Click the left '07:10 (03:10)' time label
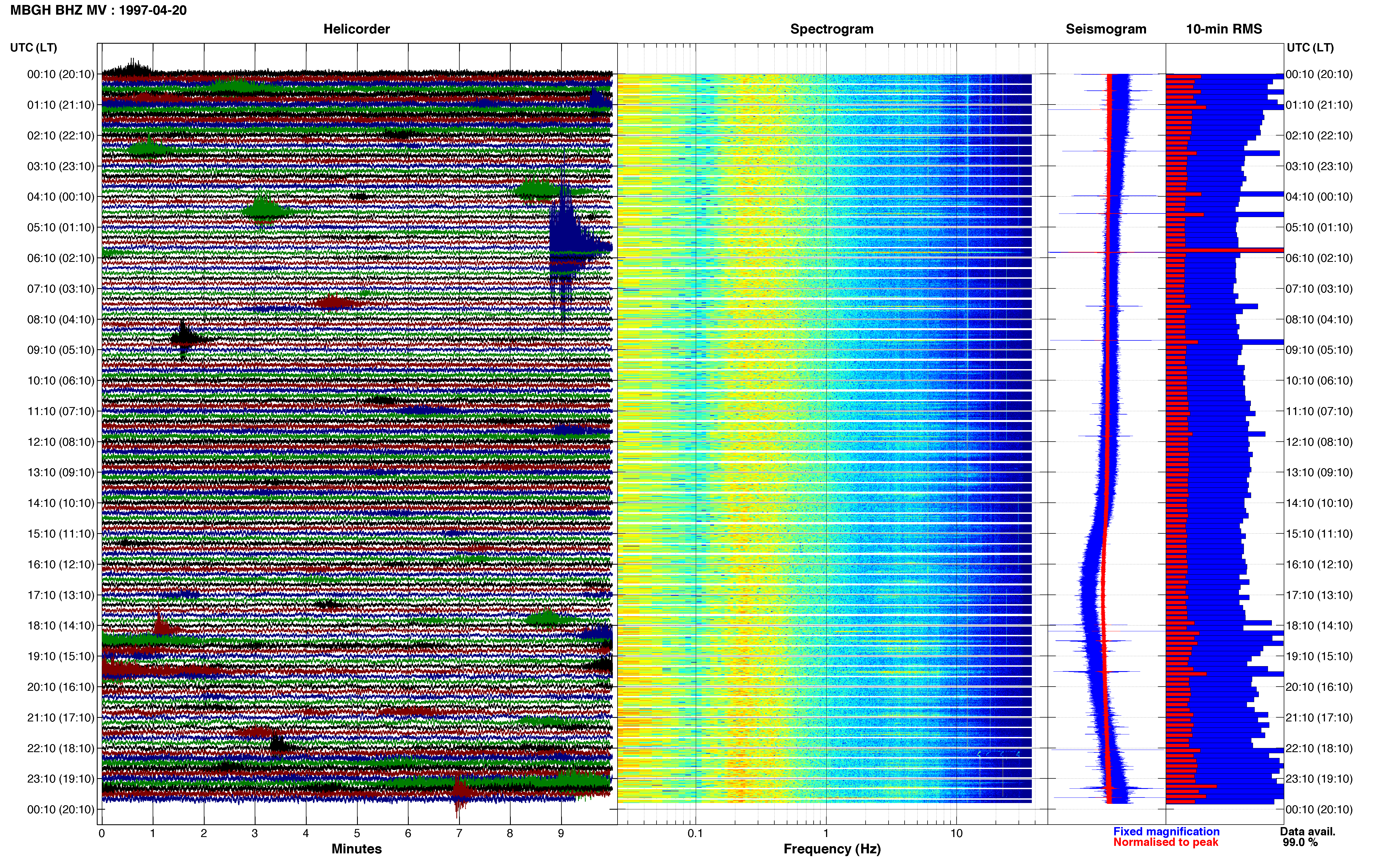This screenshot has height=868, width=1388. coord(61,289)
